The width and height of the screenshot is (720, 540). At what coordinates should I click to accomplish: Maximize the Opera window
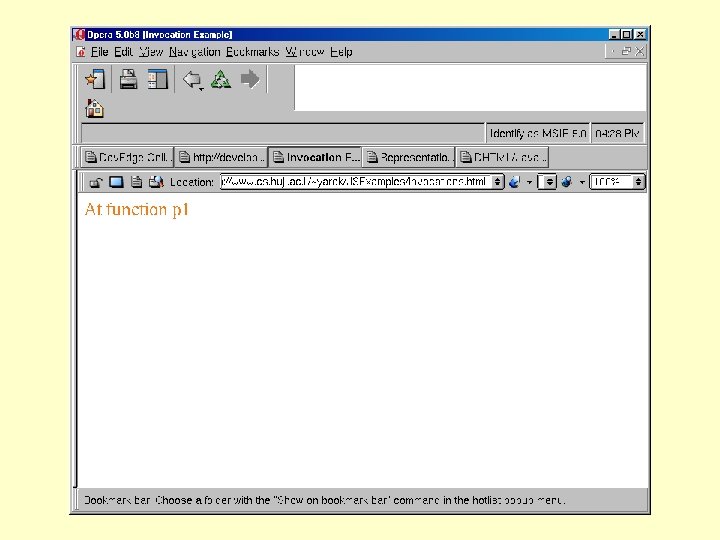(x=626, y=34)
